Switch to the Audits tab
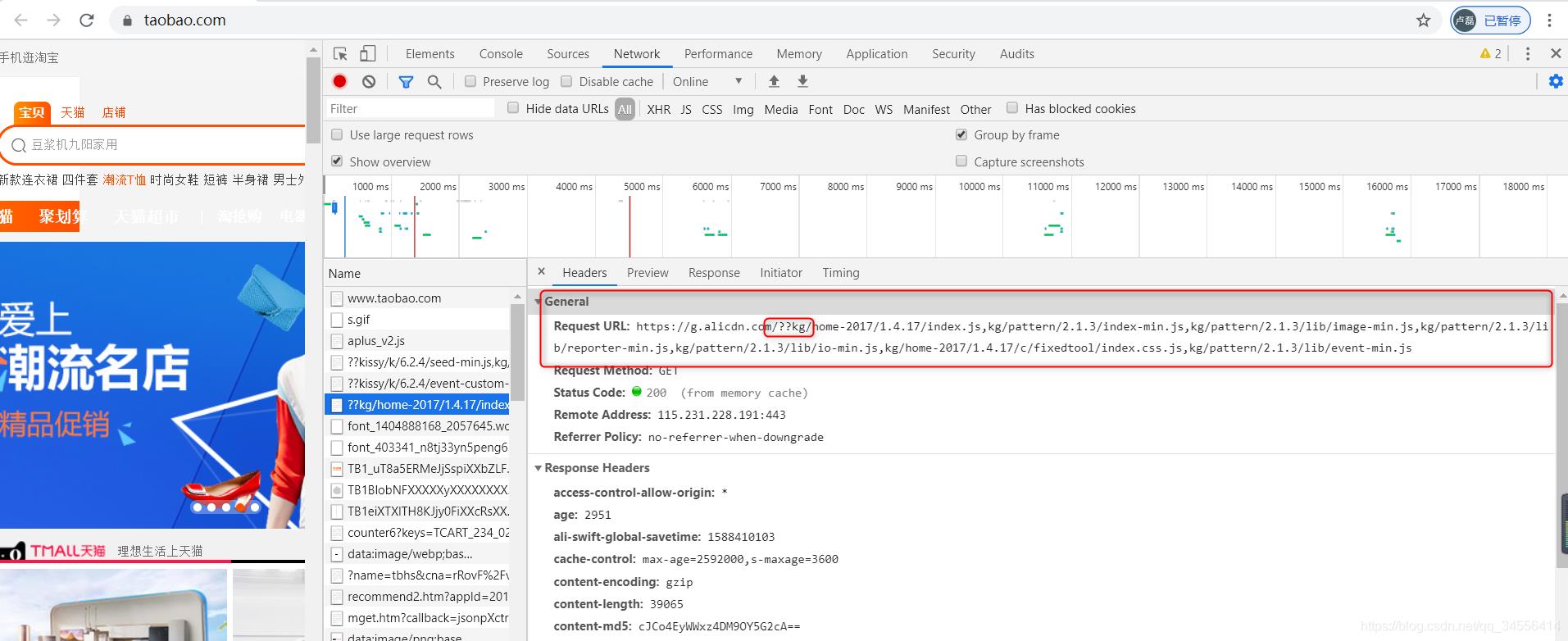The width and height of the screenshot is (1568, 641). pyautogui.click(x=1017, y=54)
